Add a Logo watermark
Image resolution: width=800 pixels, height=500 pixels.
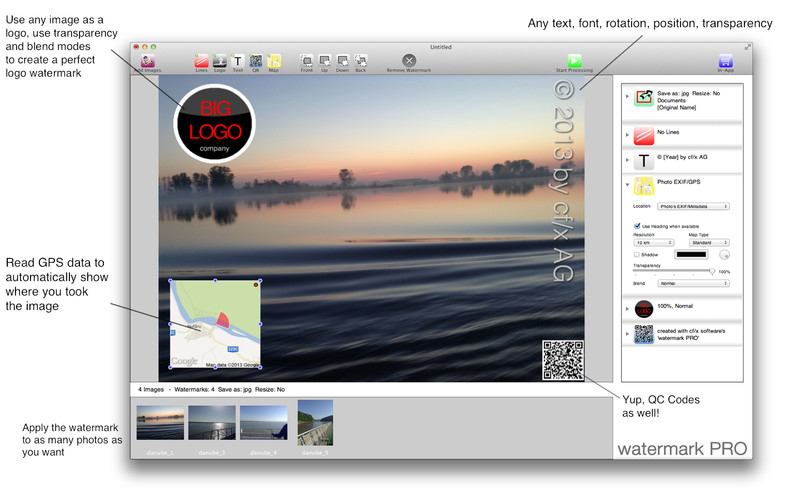point(219,62)
